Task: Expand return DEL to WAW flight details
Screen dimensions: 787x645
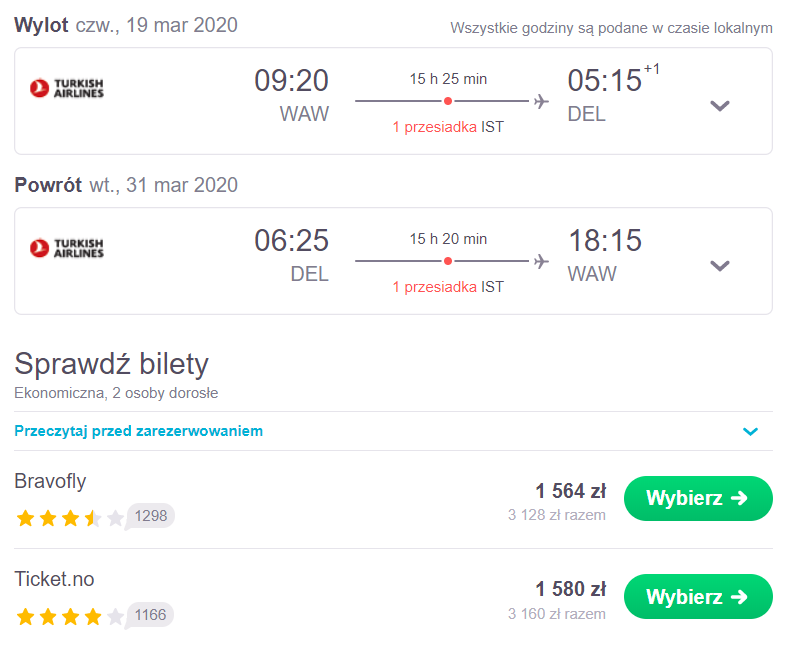Action: pyautogui.click(x=720, y=266)
